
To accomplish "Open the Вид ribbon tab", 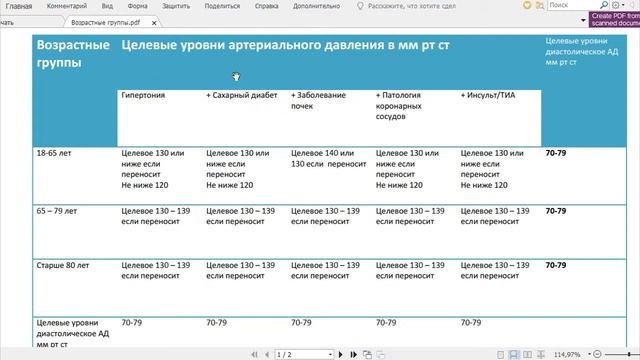I will [x=107, y=6].
